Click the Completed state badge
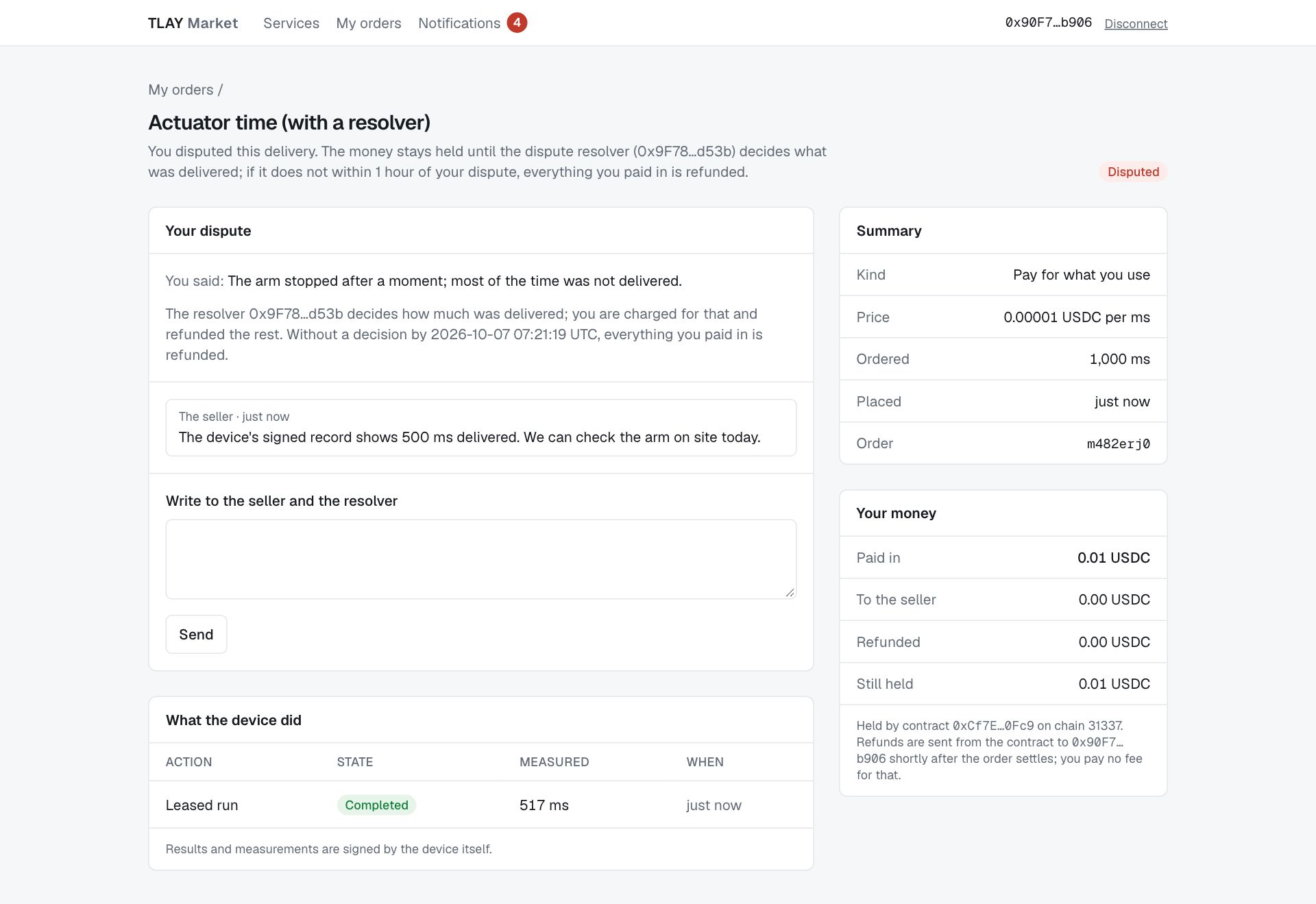 point(376,805)
